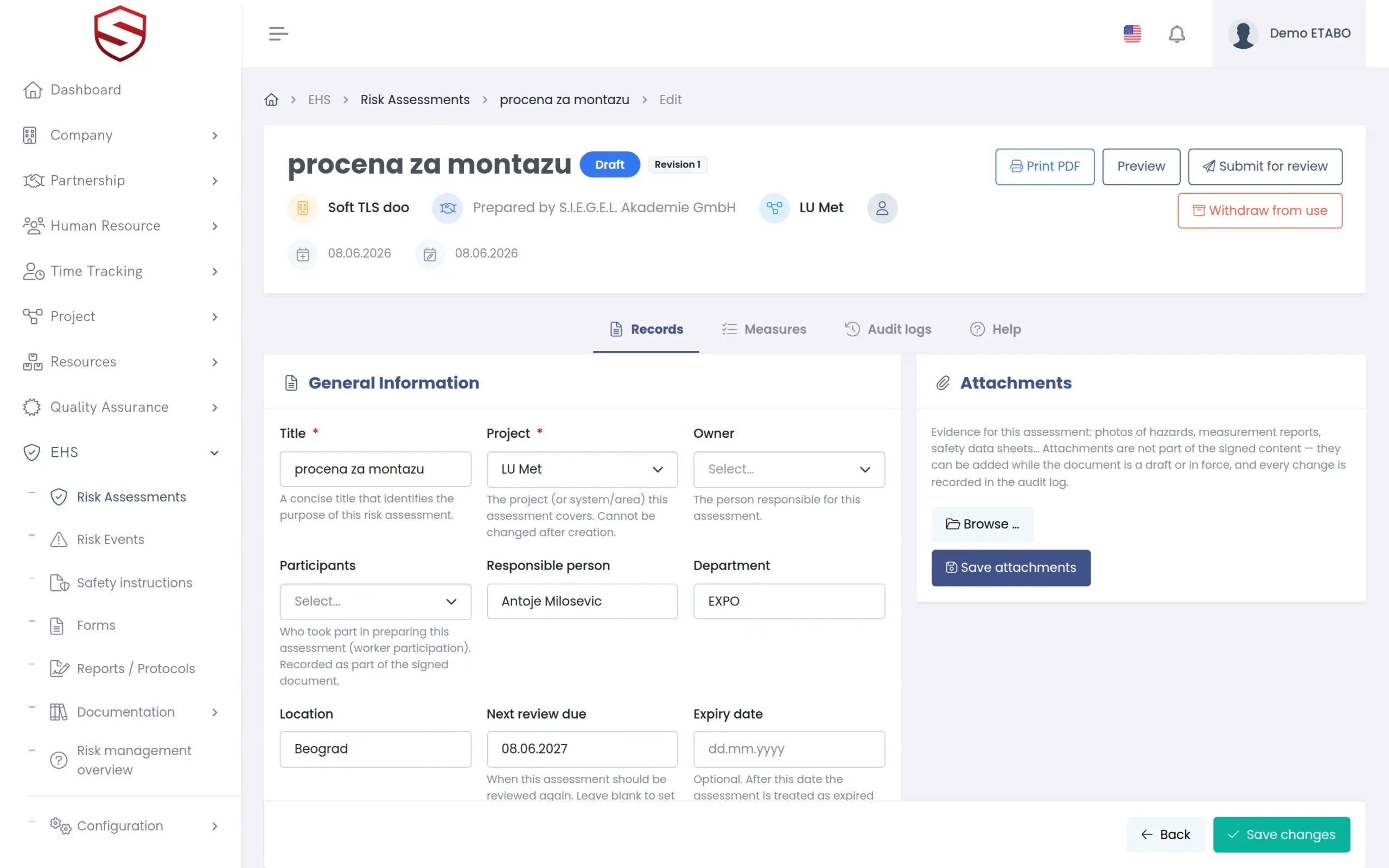
Task: Open Risk Events in sidebar
Action: click(x=110, y=540)
